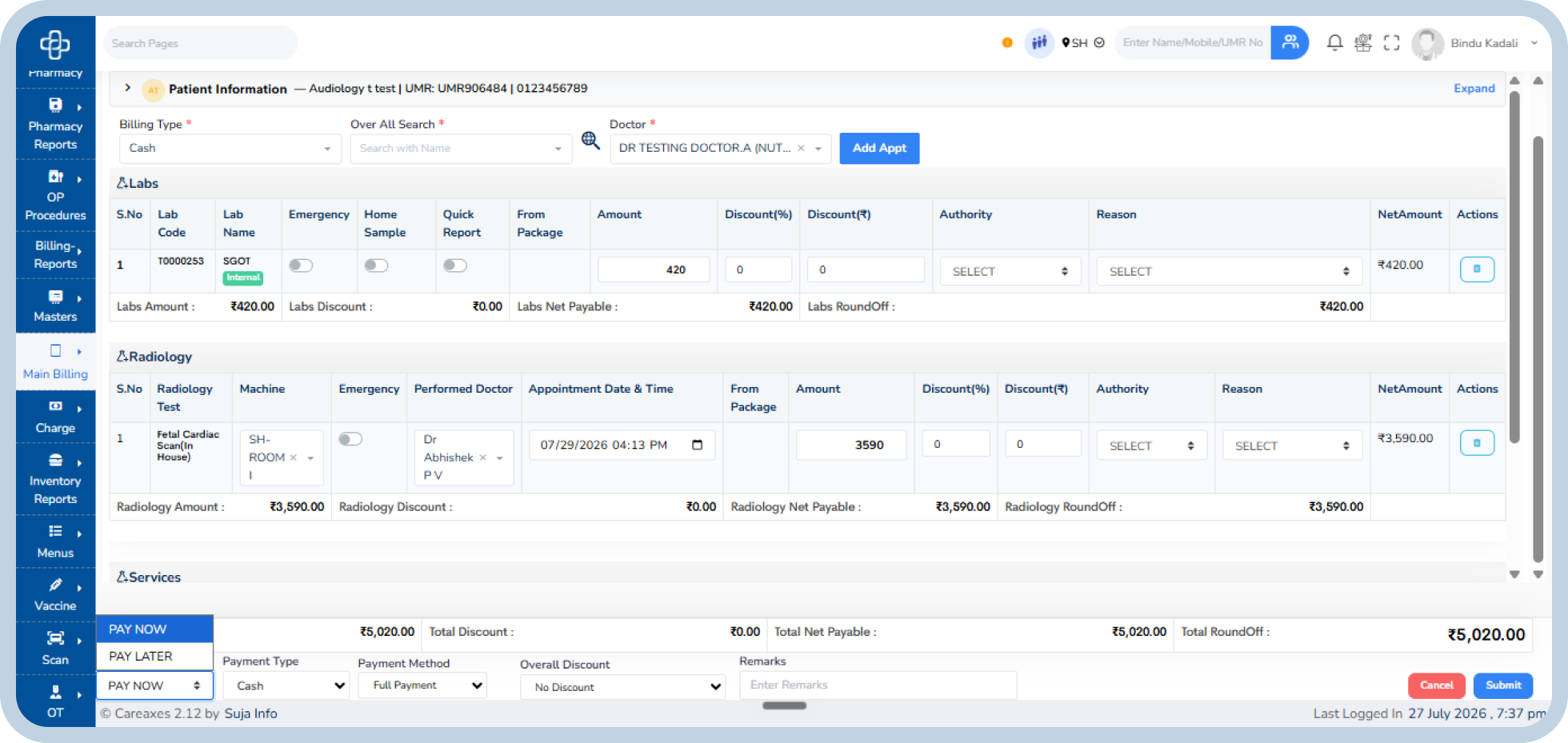This screenshot has width=1568, height=743.
Task: Open Charge sidebar menu
Action: (55, 417)
